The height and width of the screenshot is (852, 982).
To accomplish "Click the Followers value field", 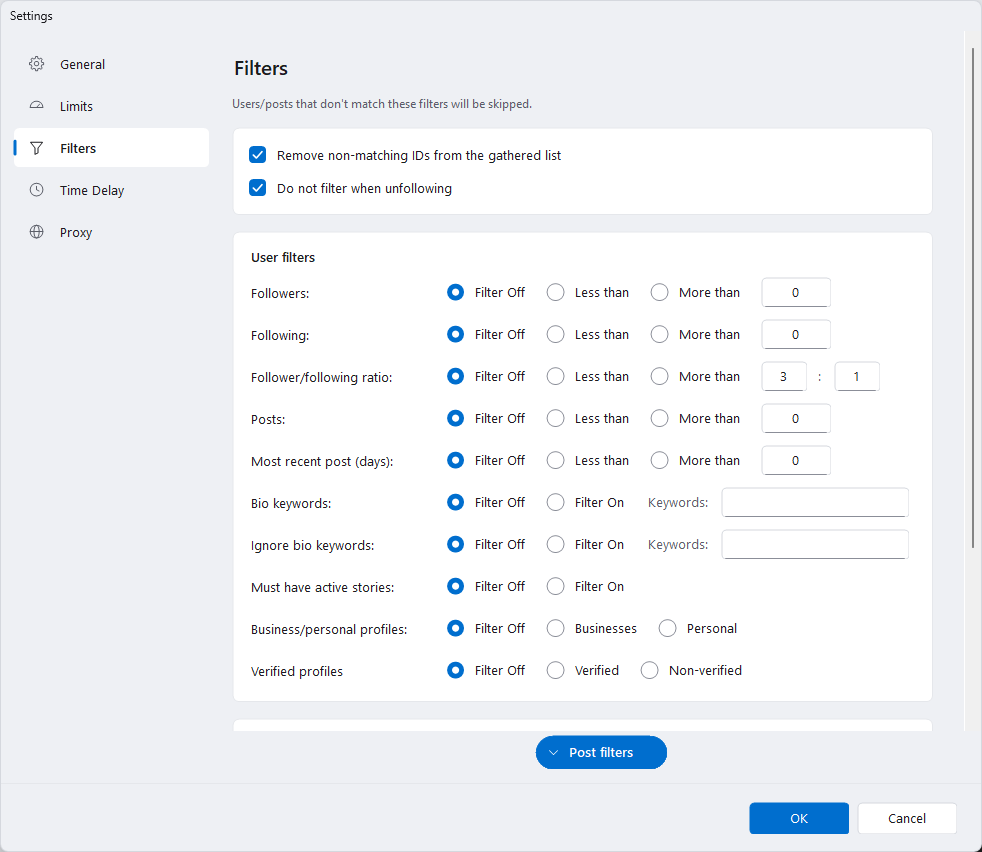I will 795,293.
